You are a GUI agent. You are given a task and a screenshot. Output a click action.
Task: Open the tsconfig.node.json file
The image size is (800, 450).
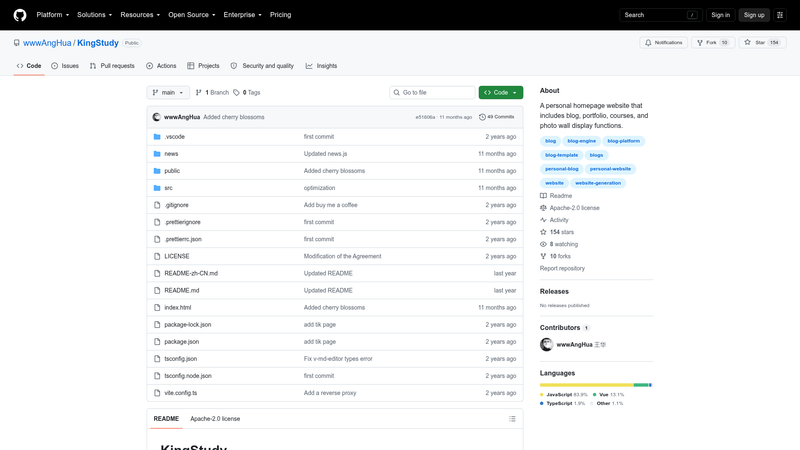188,376
